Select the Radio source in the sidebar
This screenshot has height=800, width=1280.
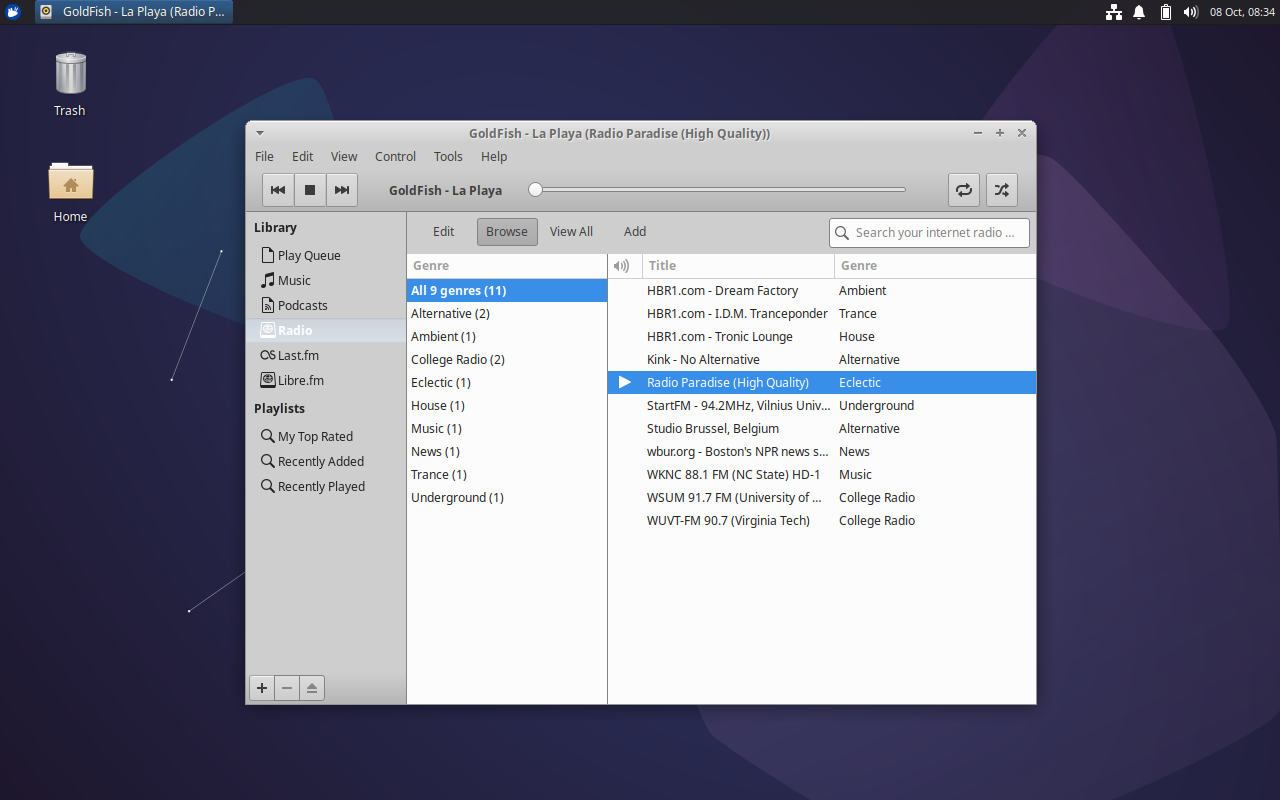tap(326, 330)
